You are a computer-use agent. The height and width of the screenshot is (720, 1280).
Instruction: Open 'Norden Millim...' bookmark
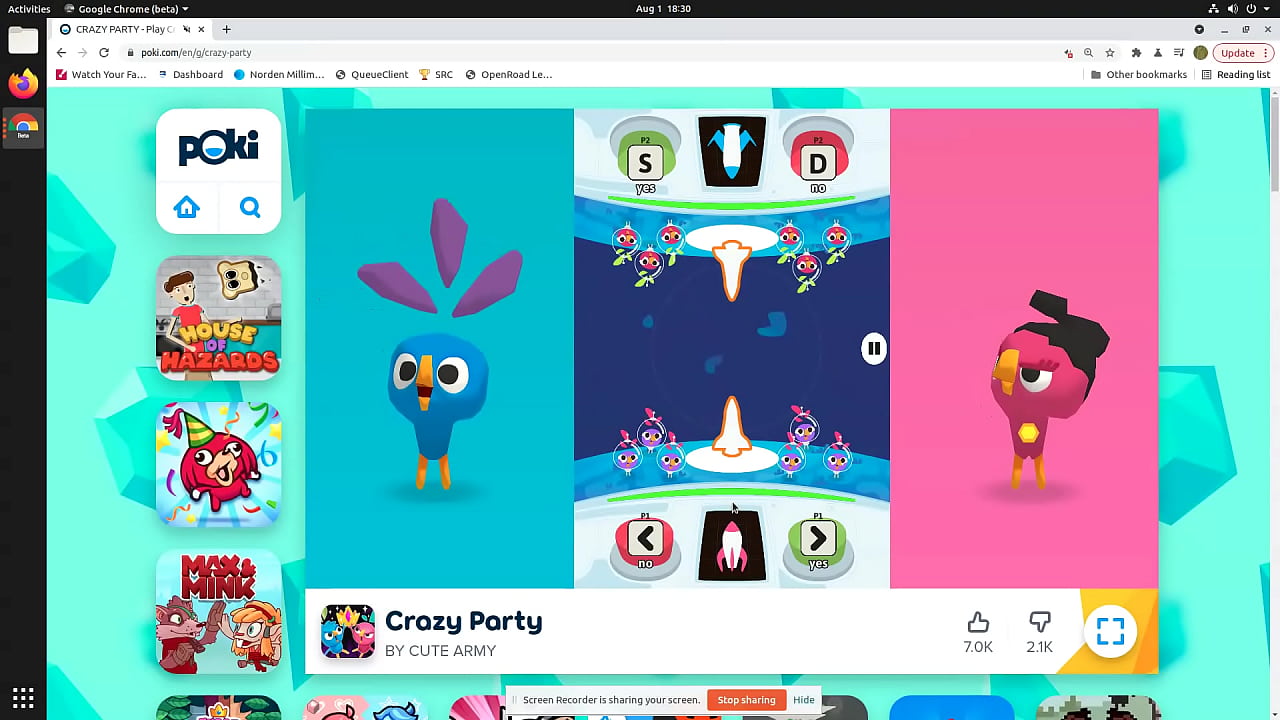pyautogui.click(x=279, y=74)
